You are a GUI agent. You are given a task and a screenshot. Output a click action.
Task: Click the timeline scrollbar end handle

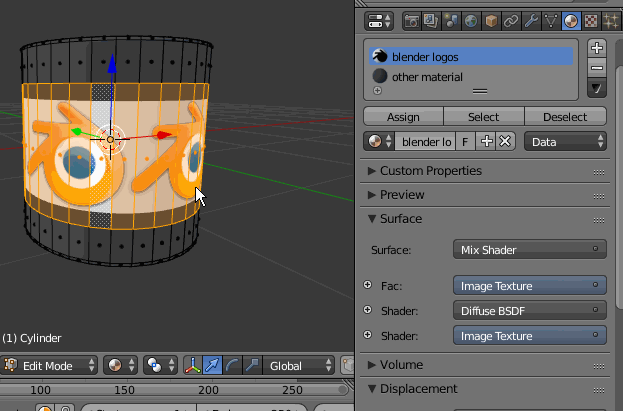click(342, 390)
